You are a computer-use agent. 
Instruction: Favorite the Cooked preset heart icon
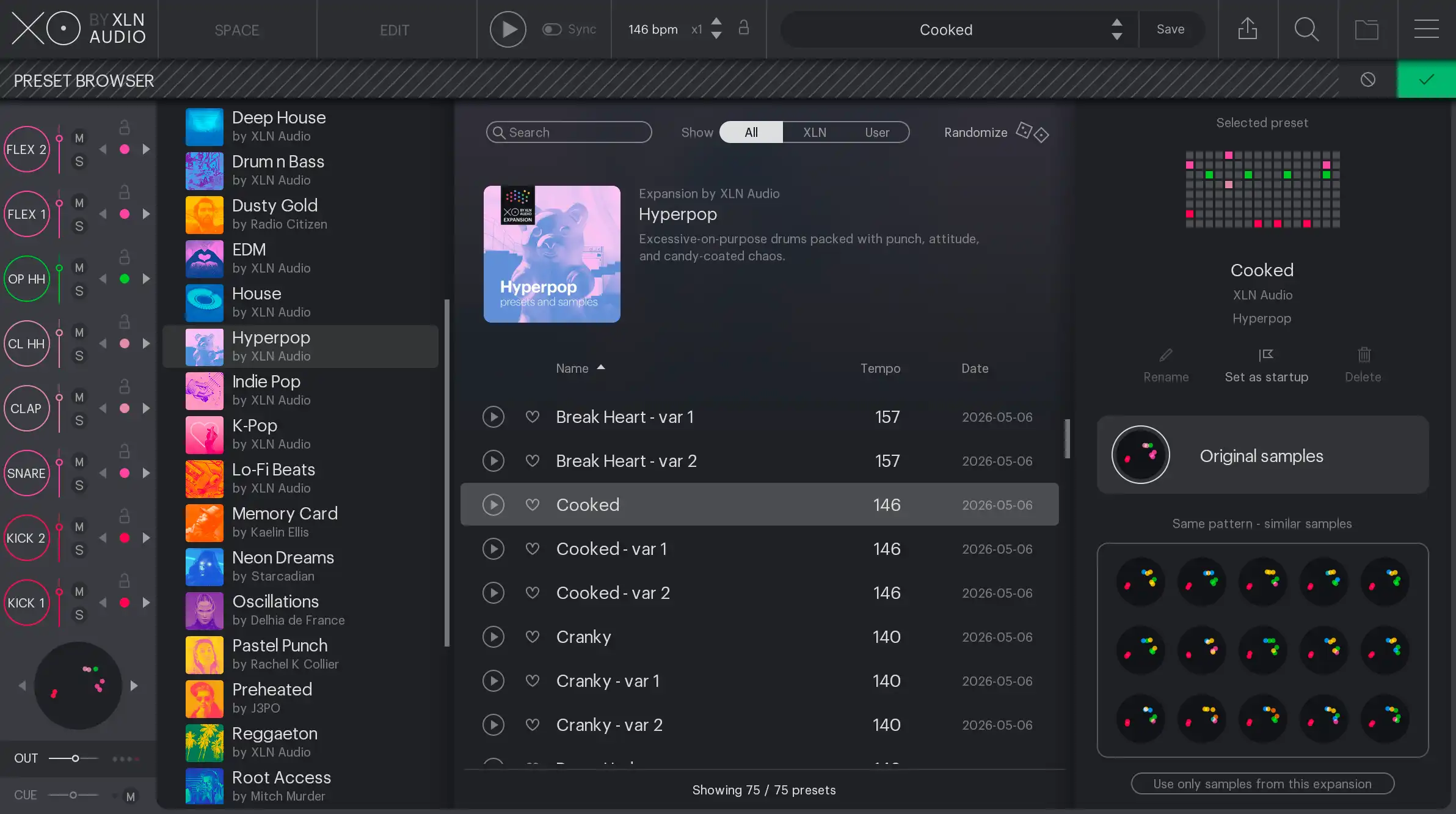[x=533, y=505]
